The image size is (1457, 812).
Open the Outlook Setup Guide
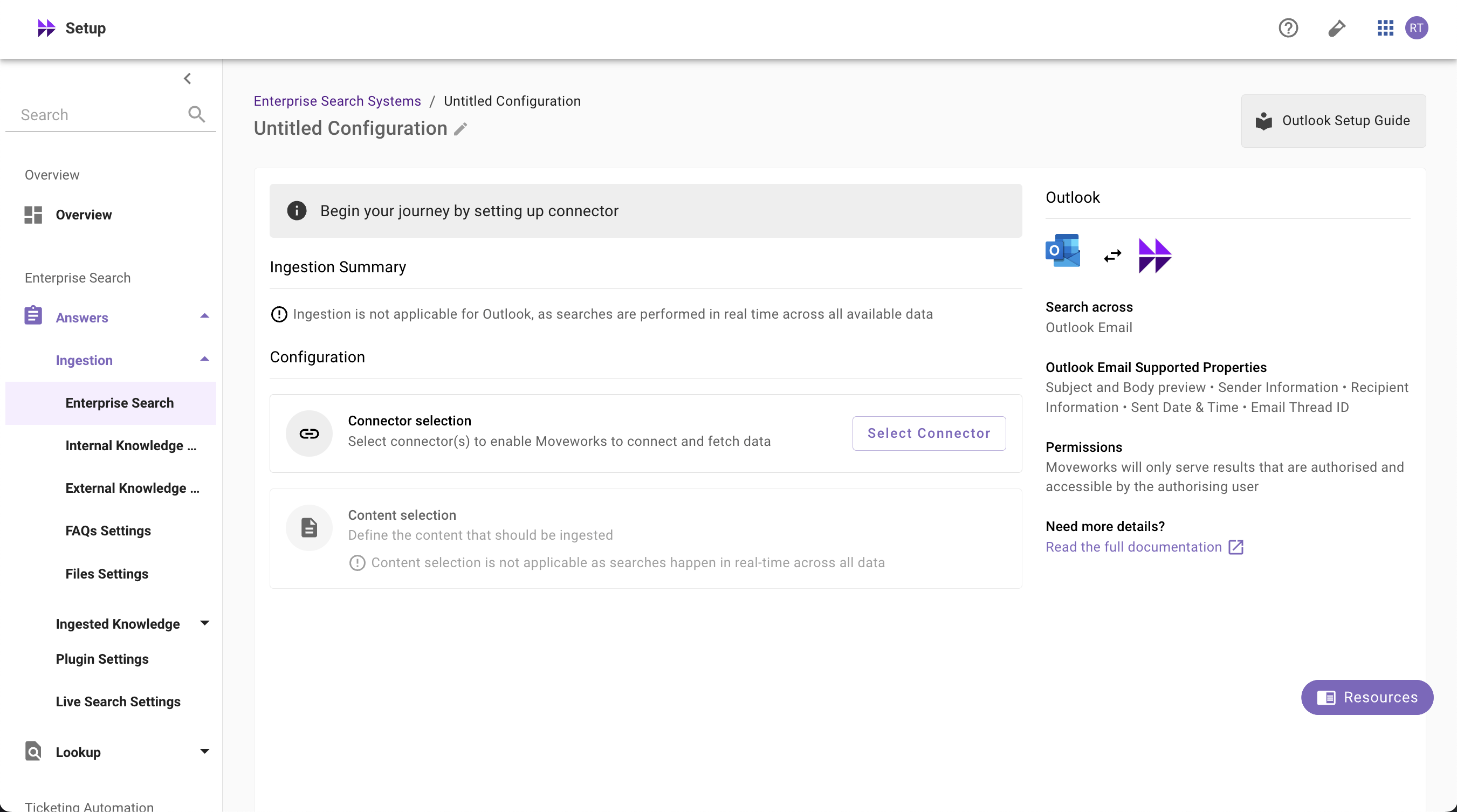pos(1333,120)
